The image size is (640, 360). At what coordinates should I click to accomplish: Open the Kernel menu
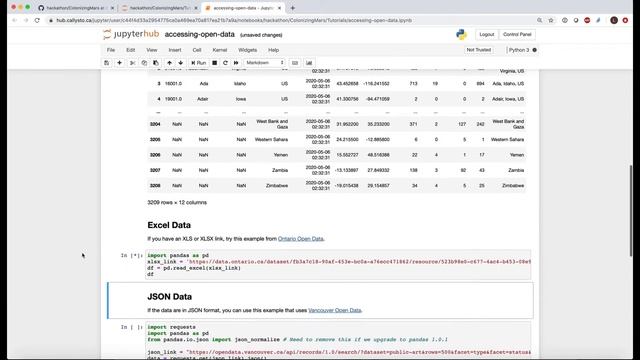[x=220, y=50]
